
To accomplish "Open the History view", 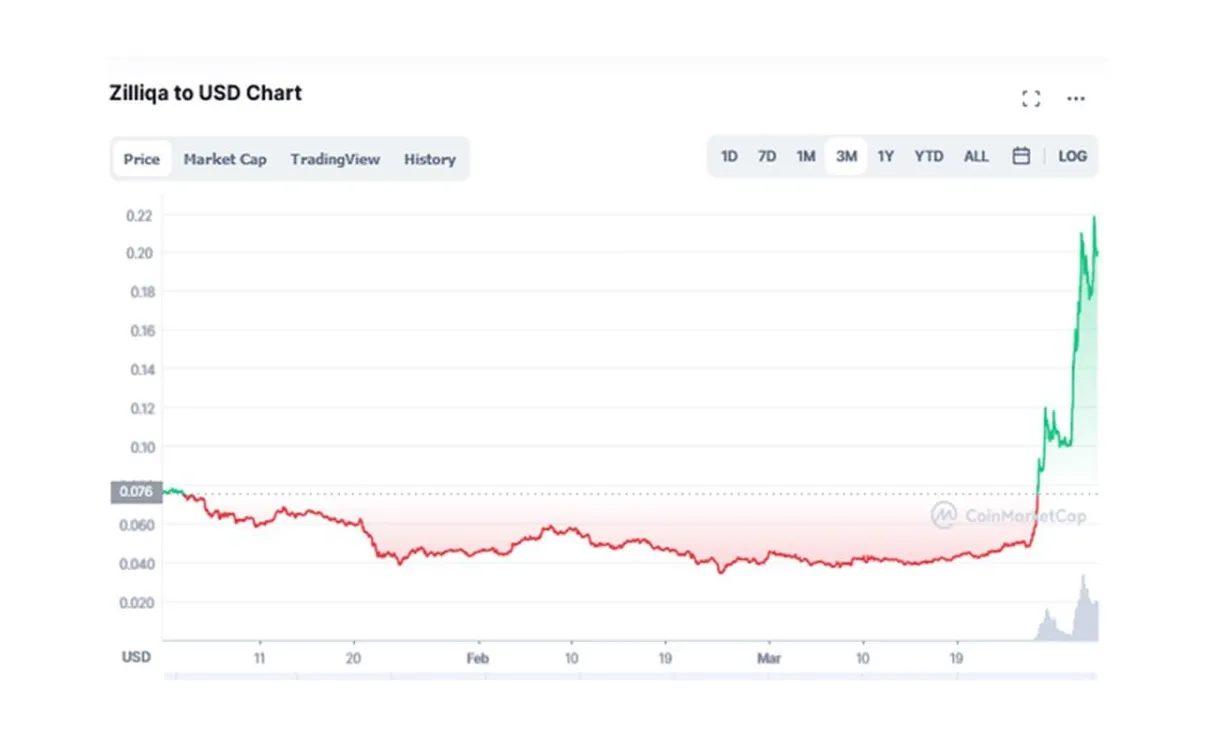I will click(430, 159).
